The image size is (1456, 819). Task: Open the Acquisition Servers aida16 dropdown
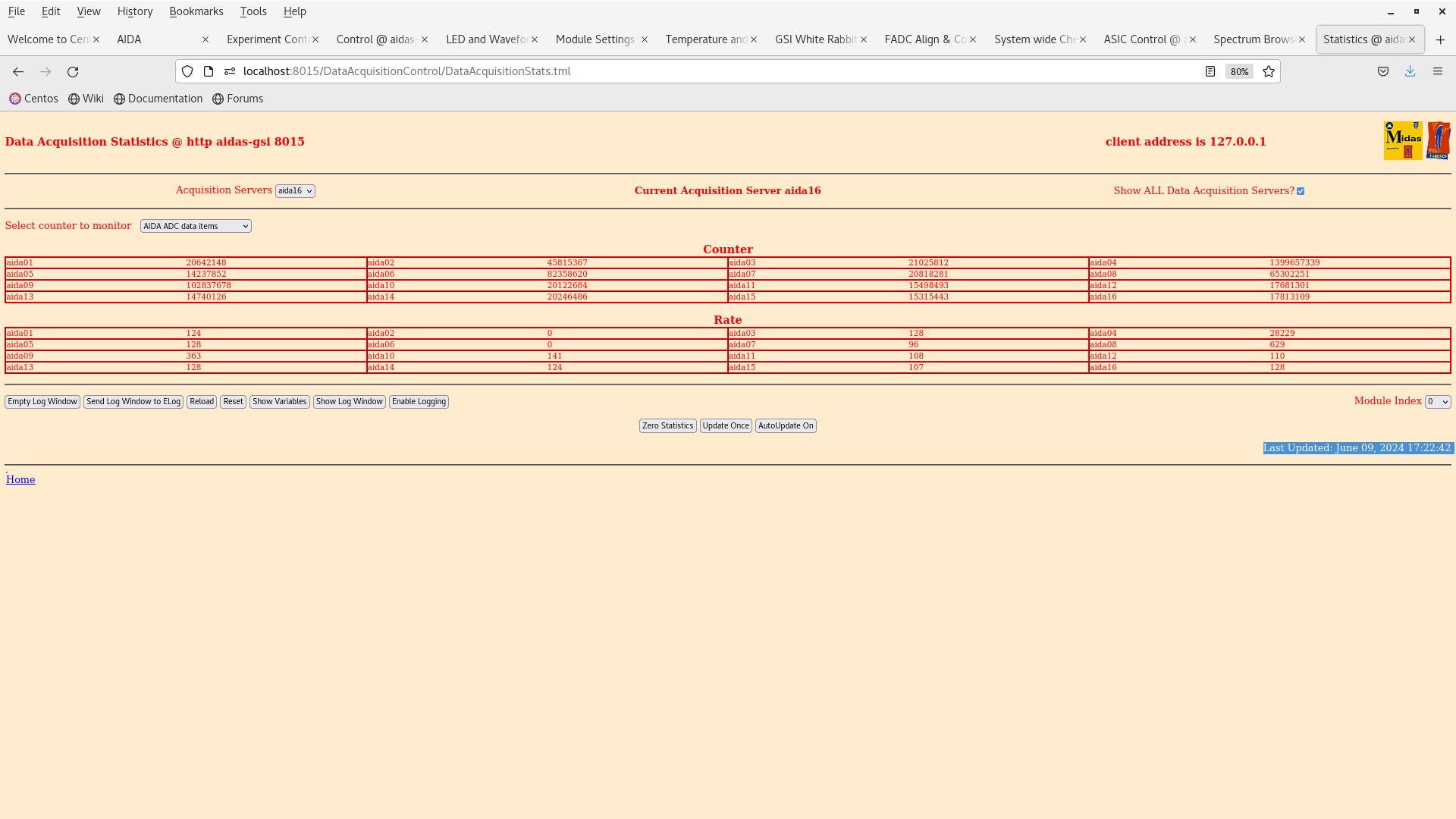pos(295,191)
